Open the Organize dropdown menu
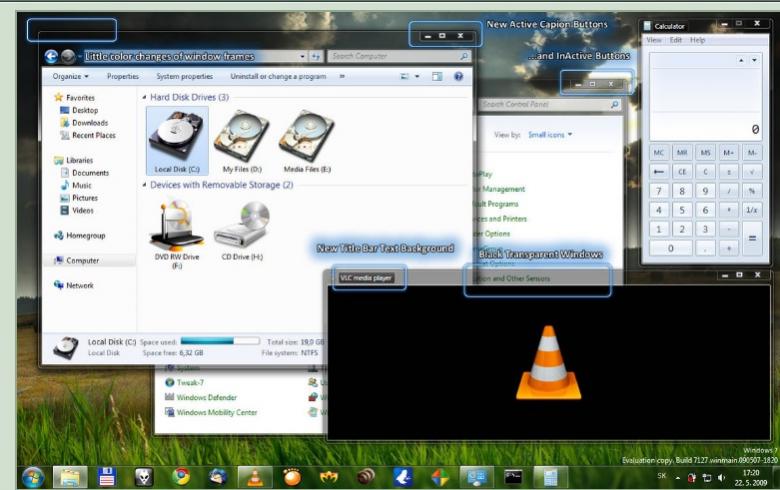The image size is (780, 490). click(x=71, y=76)
